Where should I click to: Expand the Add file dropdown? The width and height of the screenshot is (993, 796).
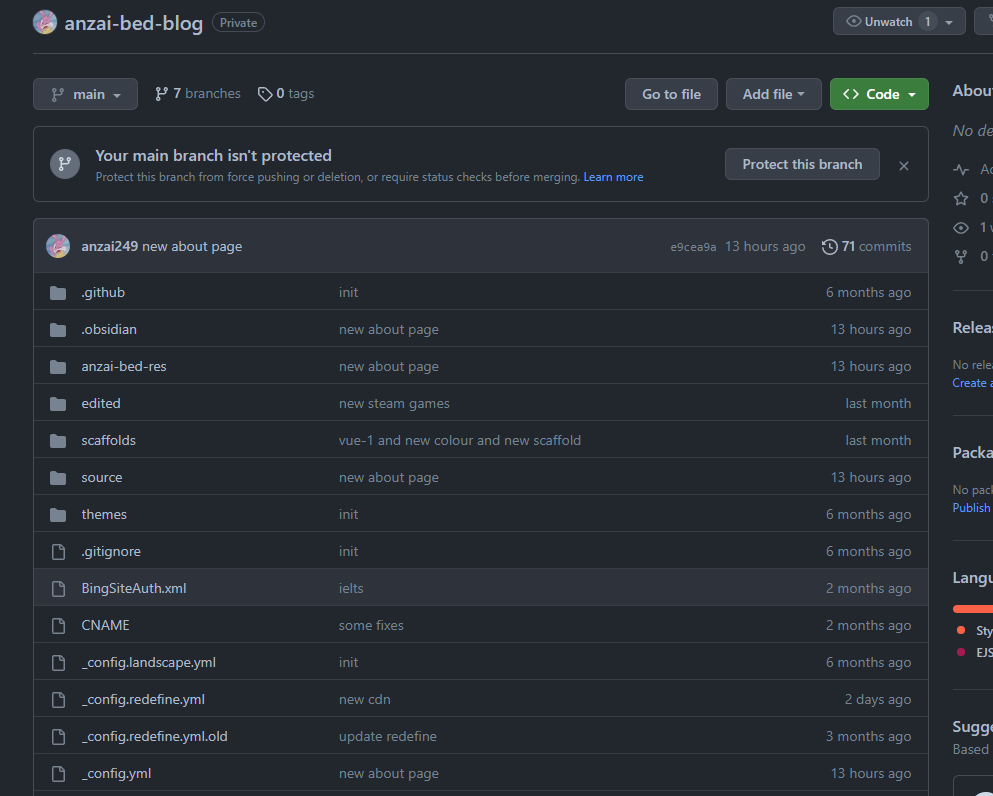tap(773, 94)
